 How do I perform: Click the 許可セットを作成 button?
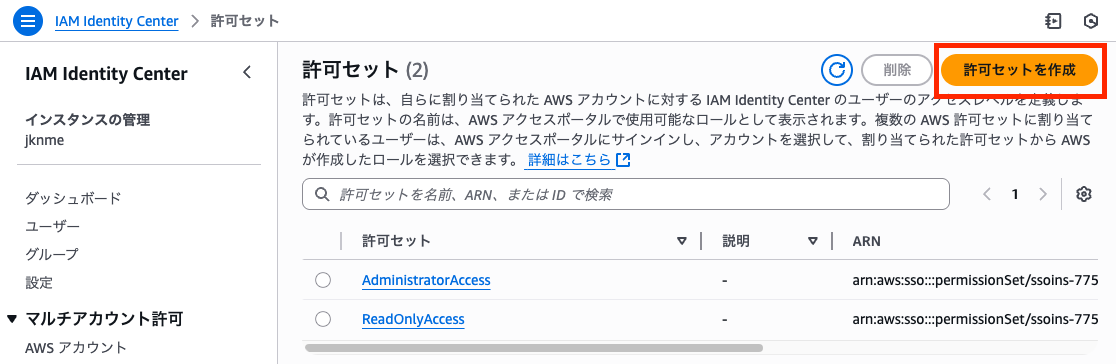(1019, 70)
